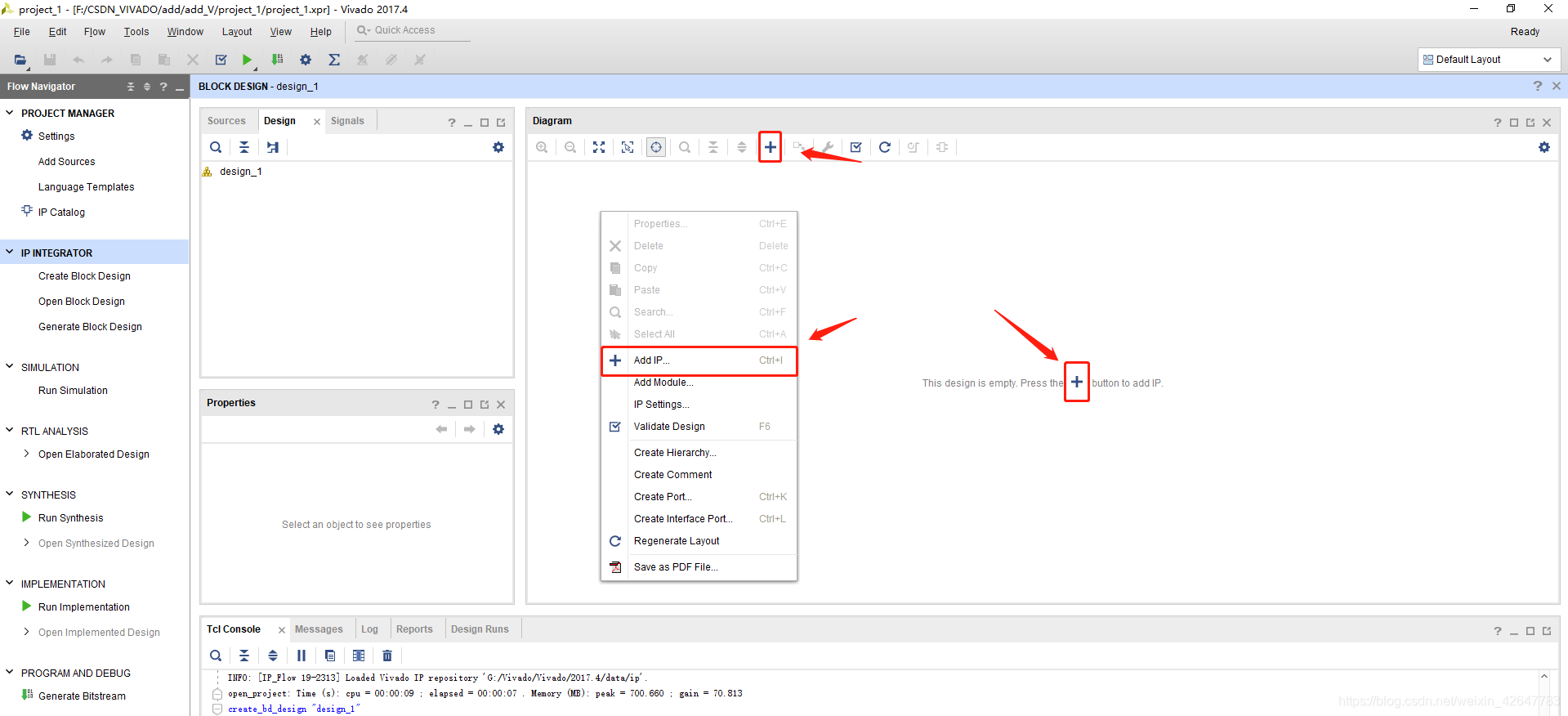Click Quick Access search field
The height and width of the screenshot is (716, 1568).
click(413, 31)
